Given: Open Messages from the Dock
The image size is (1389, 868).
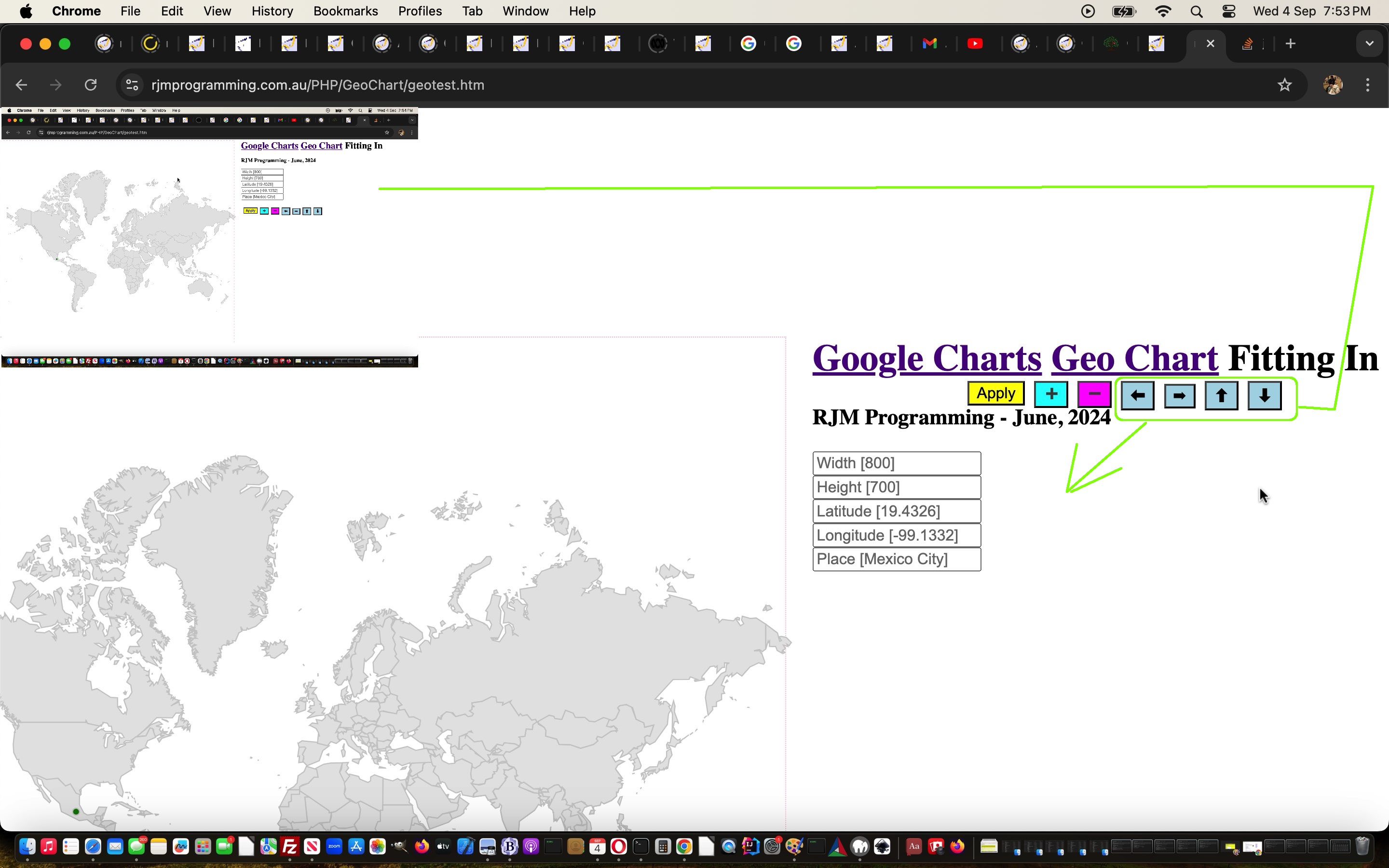Looking at the screenshot, I should tap(136, 846).
